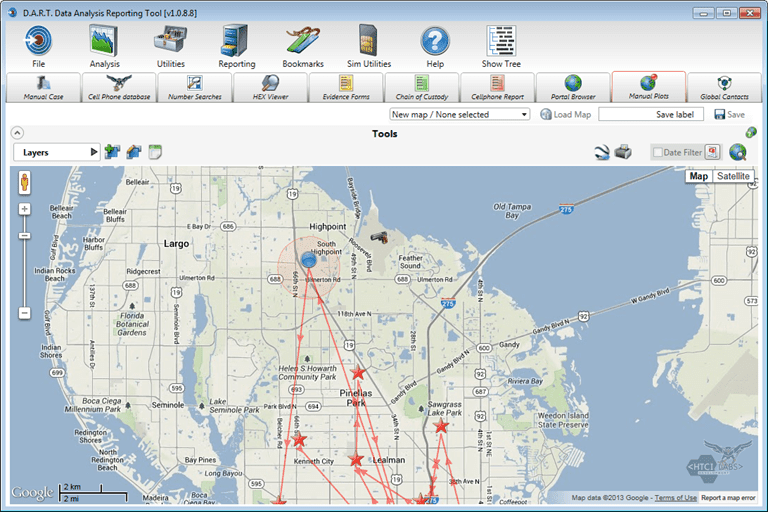Click the gun icon marker on the map
Screen dimensions: 769x513
click(379, 238)
